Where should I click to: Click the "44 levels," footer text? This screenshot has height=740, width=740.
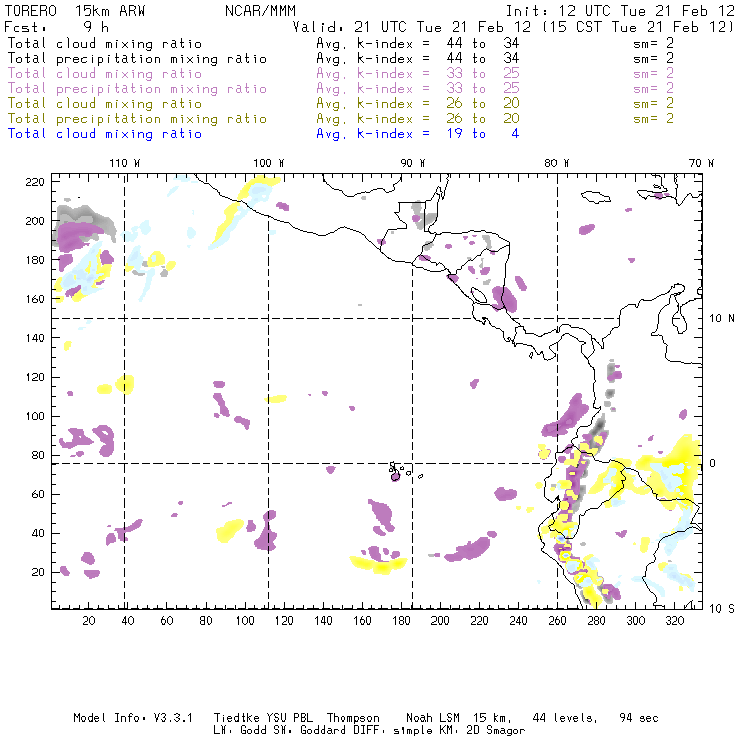click(x=565, y=718)
